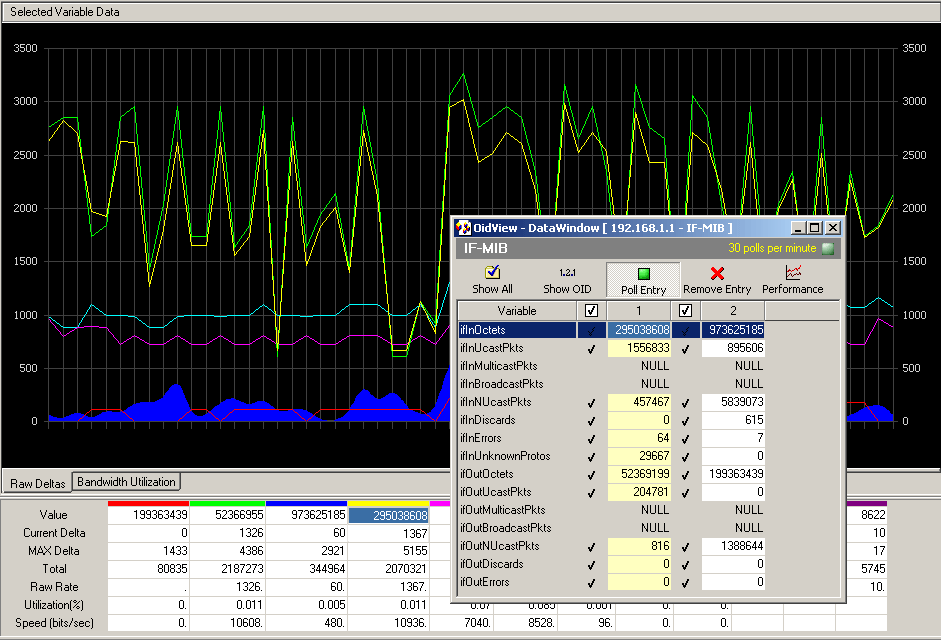Select the highlighted 295038608 Value cell
This screenshot has height=640, width=941.
click(x=388, y=516)
